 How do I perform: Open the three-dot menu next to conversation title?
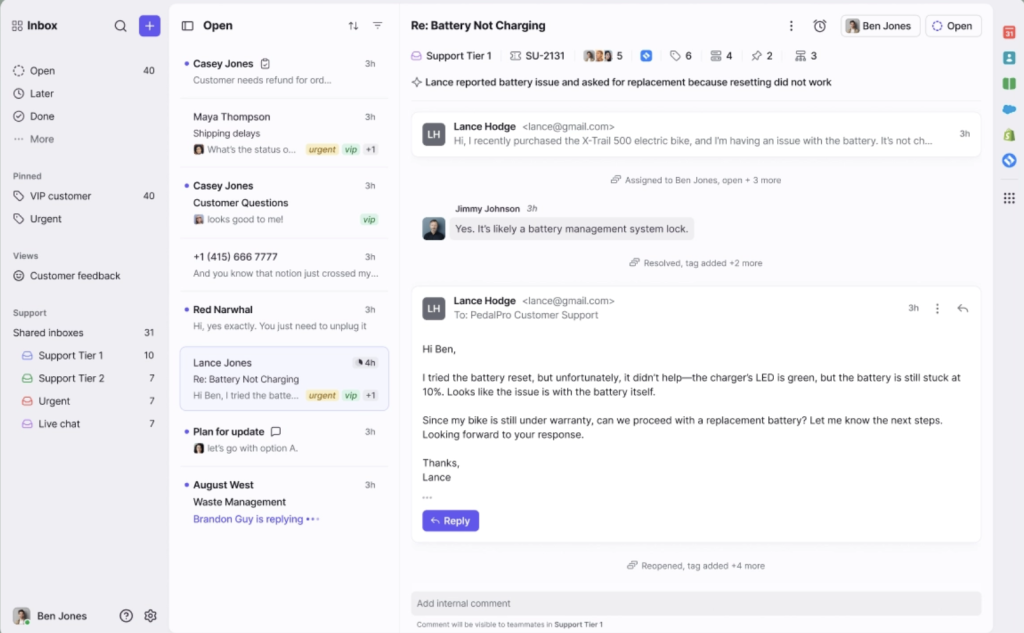point(791,26)
